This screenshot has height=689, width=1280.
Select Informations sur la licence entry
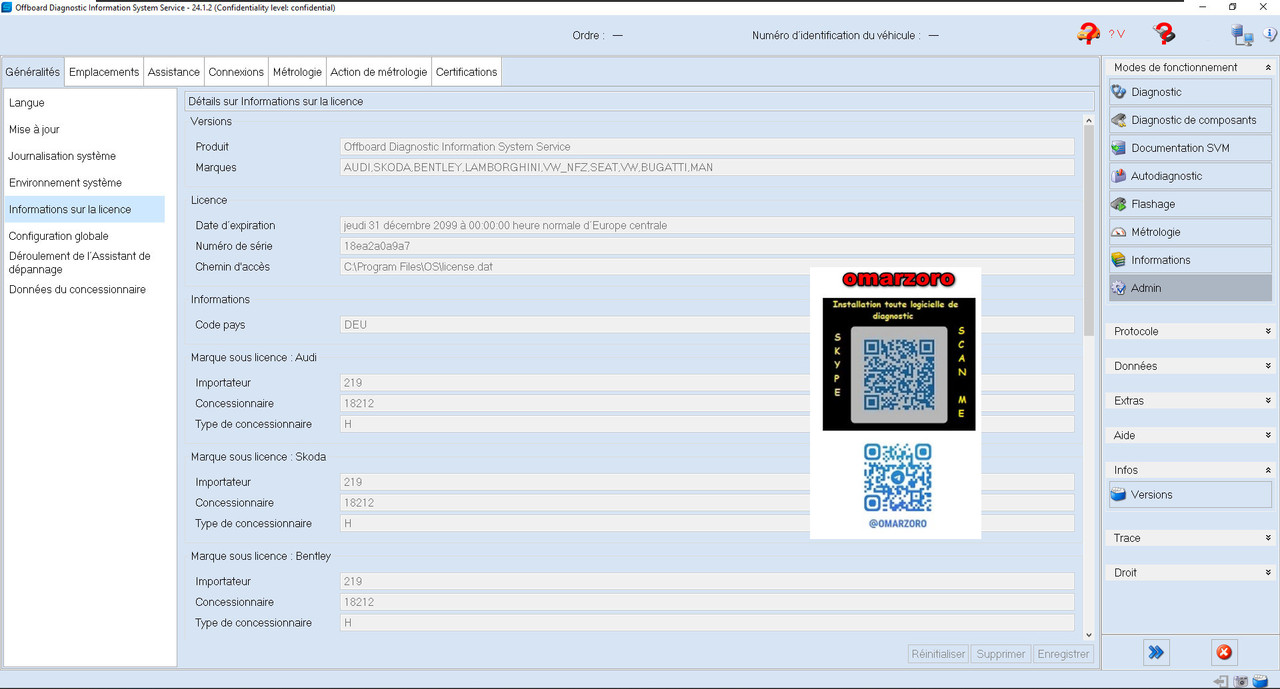[85, 210]
